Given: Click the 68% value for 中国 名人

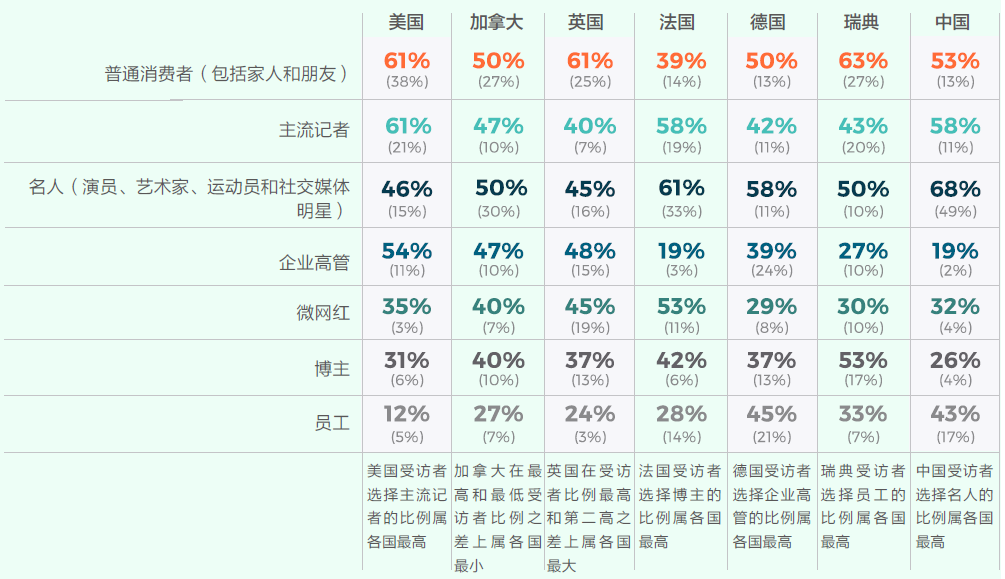Looking at the screenshot, I should pos(955,189).
